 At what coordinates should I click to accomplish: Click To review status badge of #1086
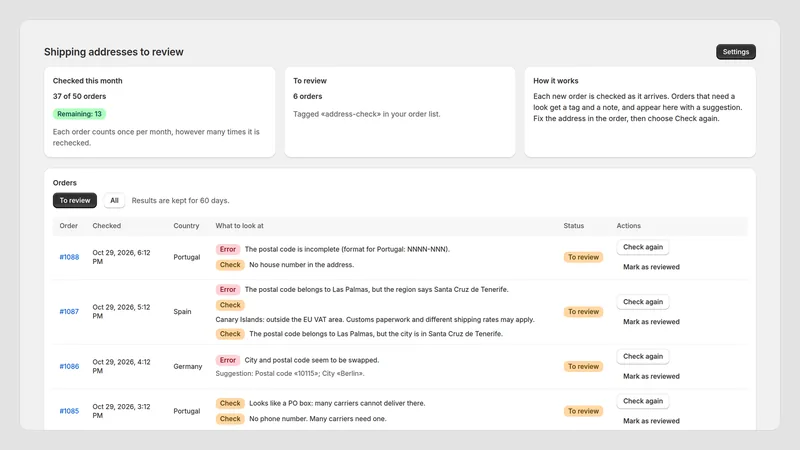click(x=583, y=366)
